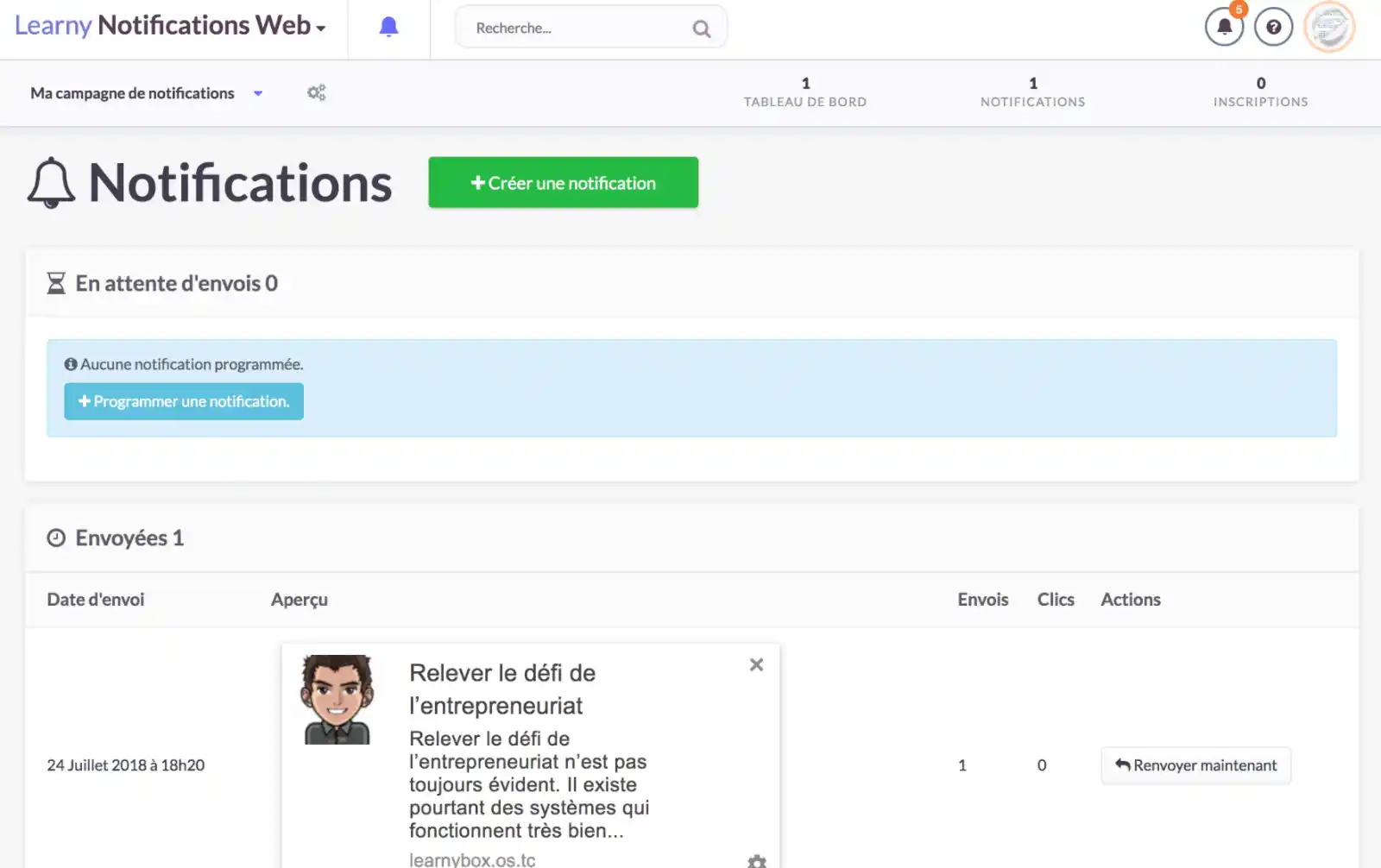Click the avatar image in notification preview
This screenshot has width=1381, height=868.
[337, 699]
